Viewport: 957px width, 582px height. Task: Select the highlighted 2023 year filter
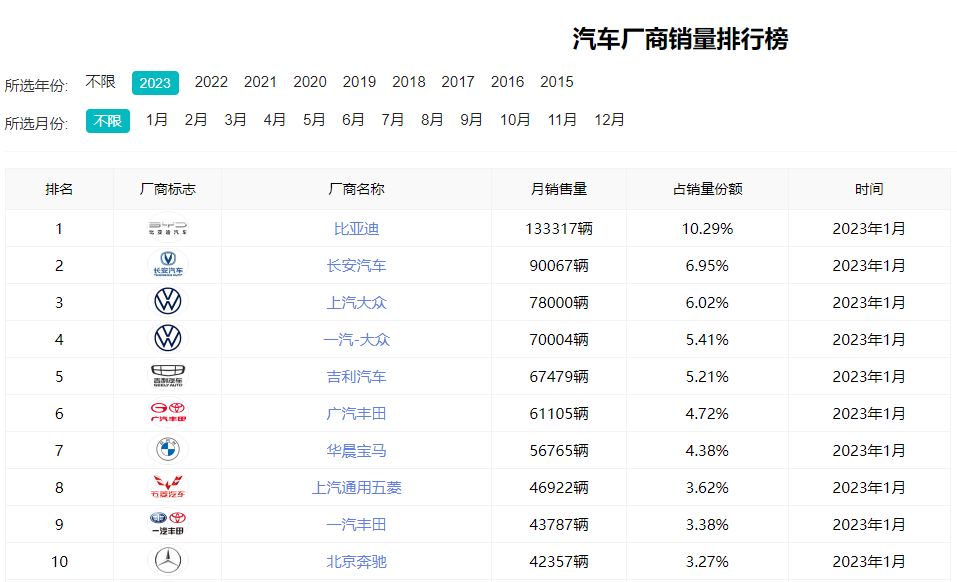coord(155,83)
